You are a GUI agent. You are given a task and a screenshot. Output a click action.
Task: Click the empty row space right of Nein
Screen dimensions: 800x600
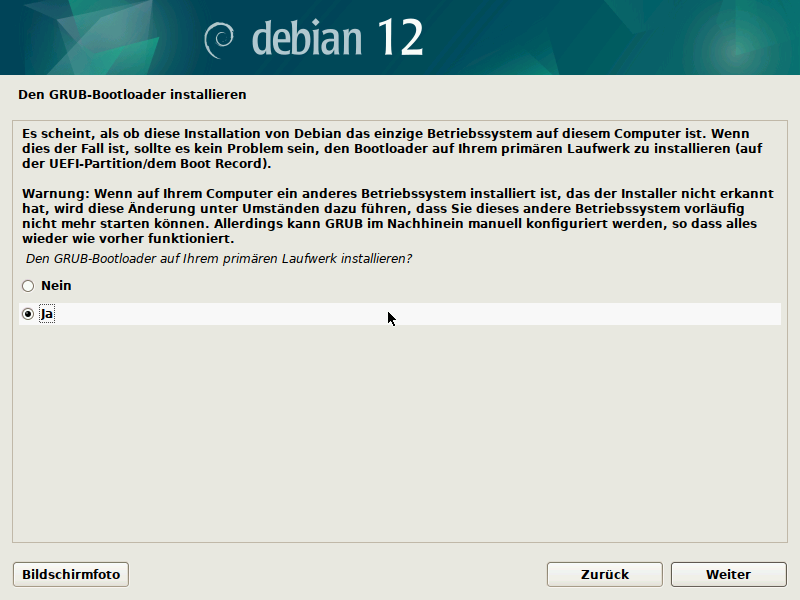400,286
